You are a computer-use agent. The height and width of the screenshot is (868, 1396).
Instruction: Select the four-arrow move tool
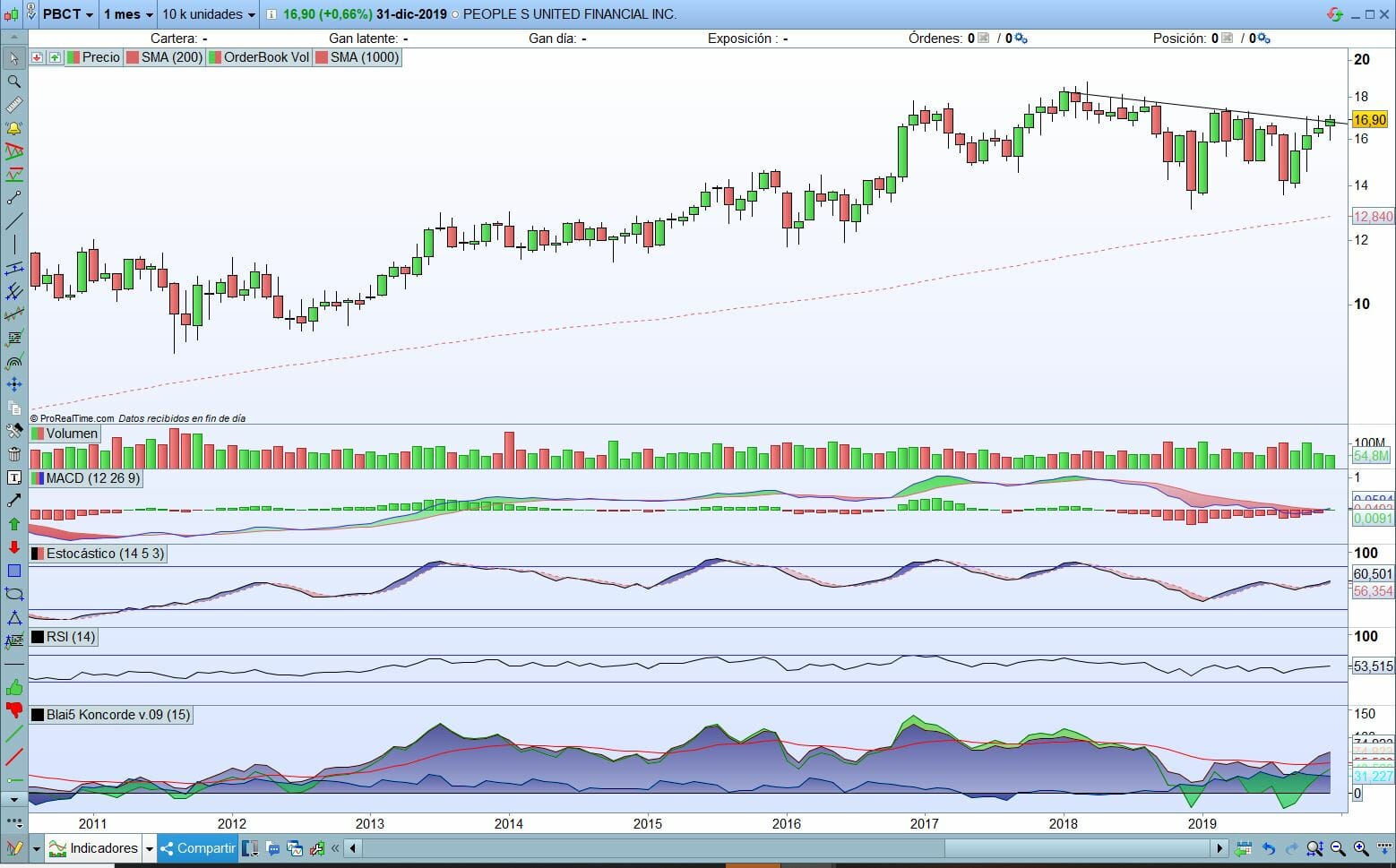pyautogui.click(x=13, y=384)
